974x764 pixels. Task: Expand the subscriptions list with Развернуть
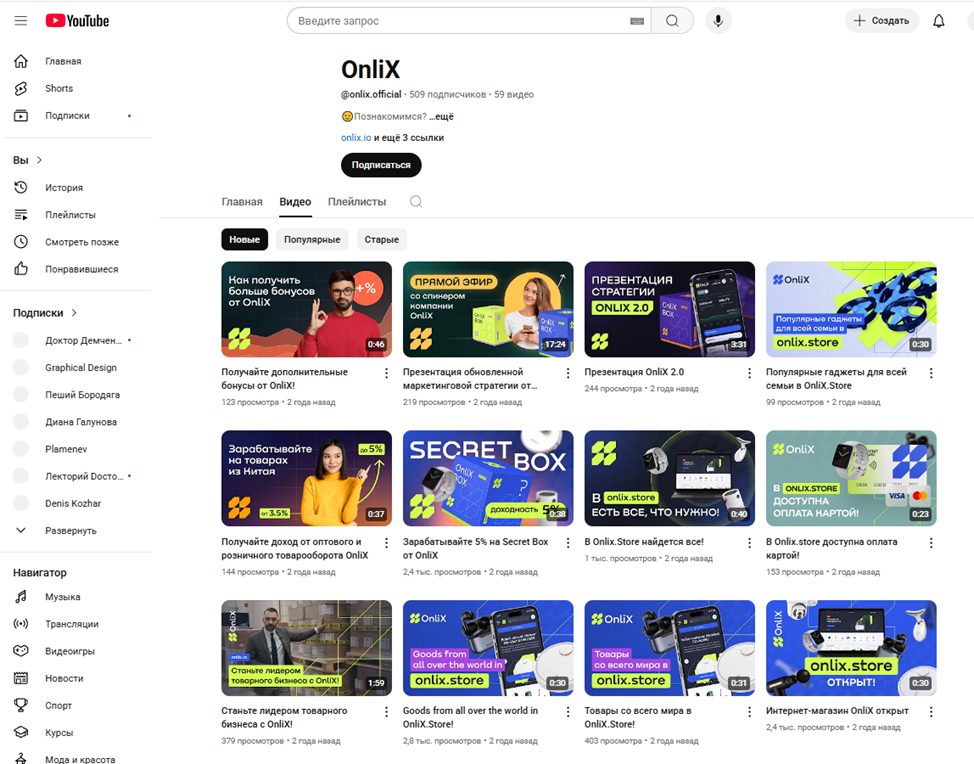point(70,531)
